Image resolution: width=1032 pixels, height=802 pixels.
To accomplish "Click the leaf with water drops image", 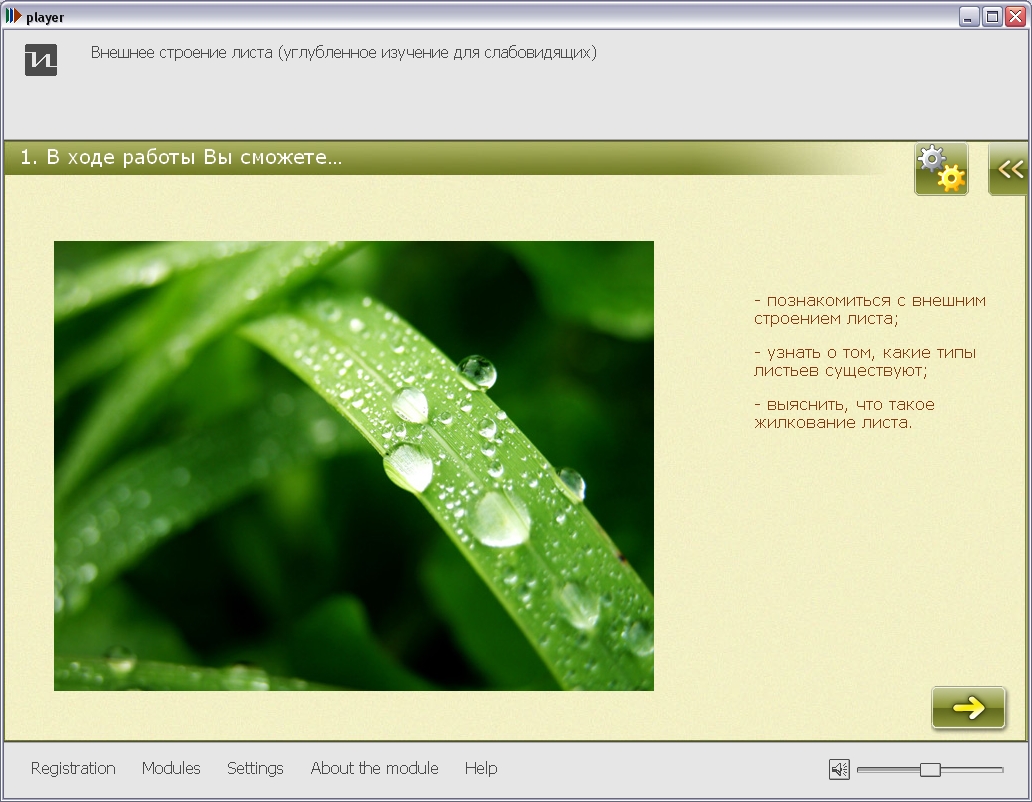I will [353, 465].
